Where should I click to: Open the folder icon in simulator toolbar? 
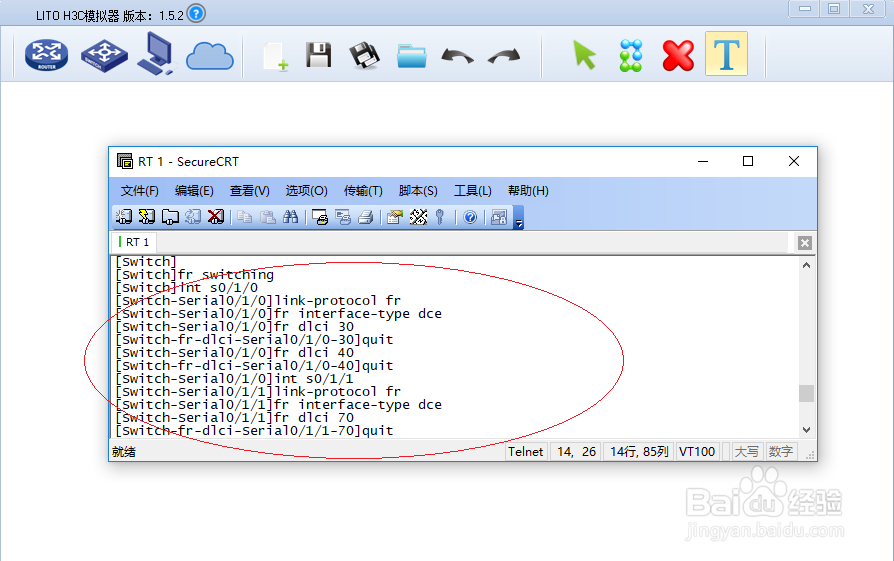tap(412, 56)
